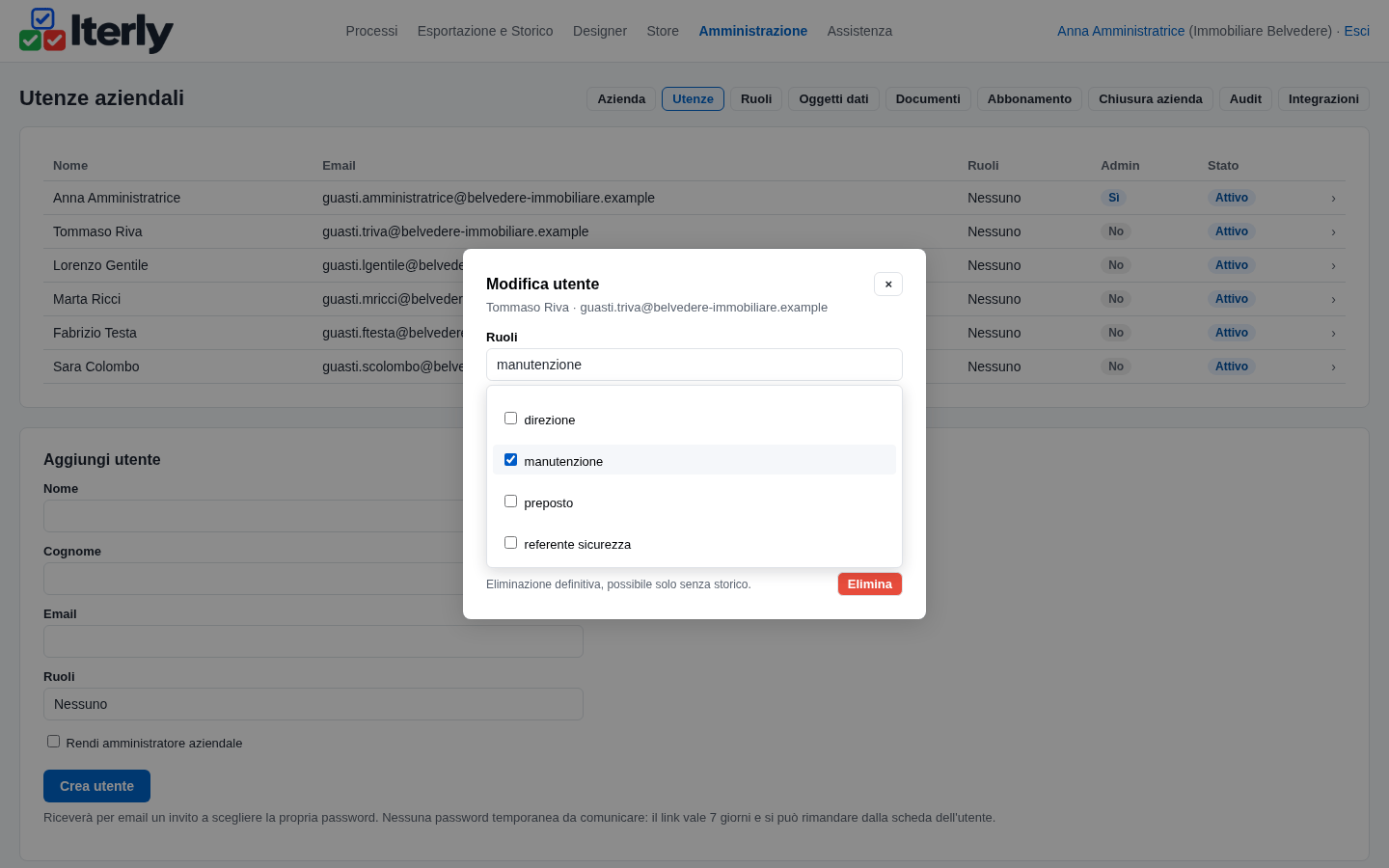Open the Documenti tab
1389x868 pixels.
point(928,99)
